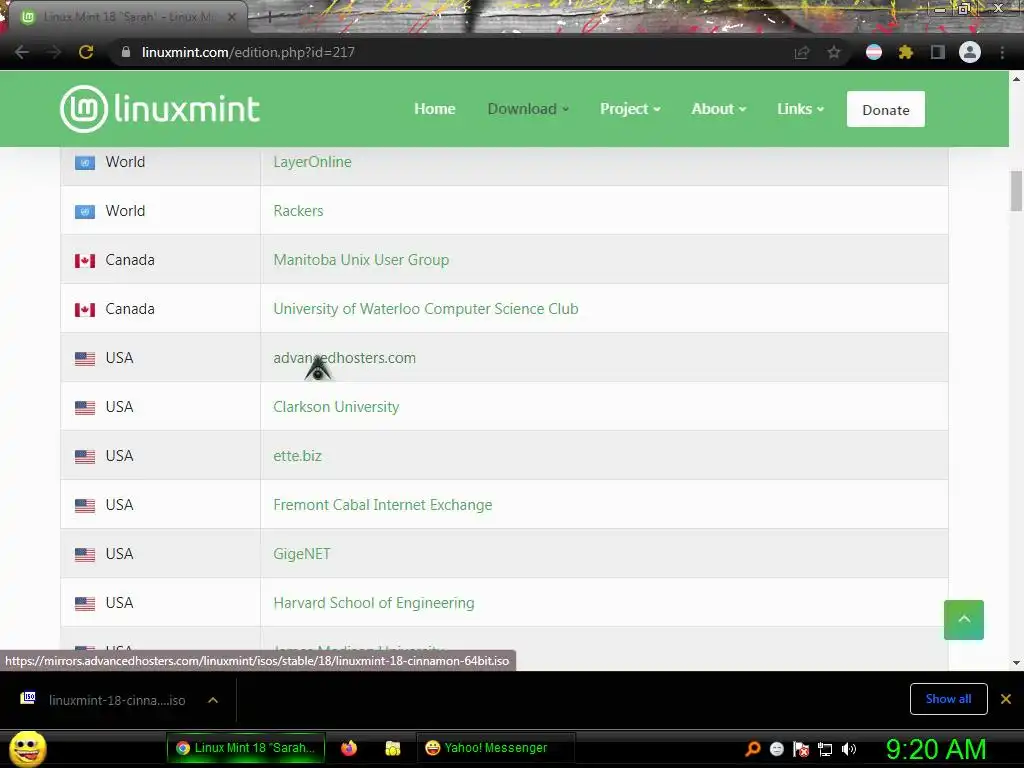The height and width of the screenshot is (768, 1024).
Task: Click the smiley start button on taskbar
Action: pyautogui.click(x=27, y=748)
